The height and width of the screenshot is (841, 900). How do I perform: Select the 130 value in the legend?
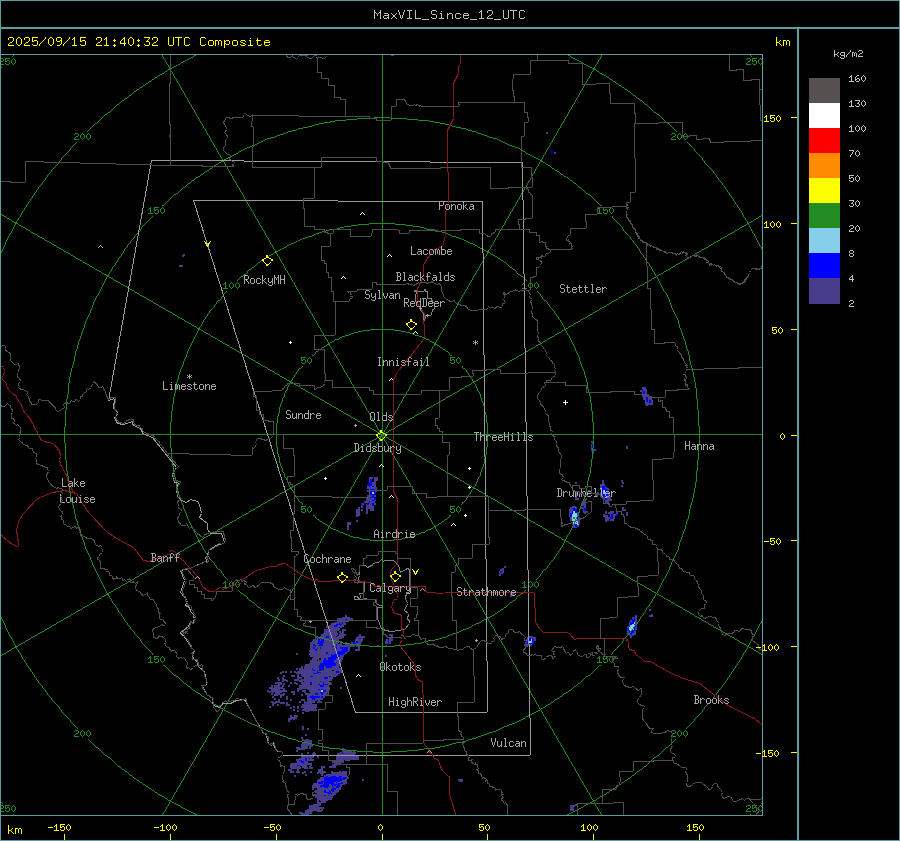tap(857, 104)
